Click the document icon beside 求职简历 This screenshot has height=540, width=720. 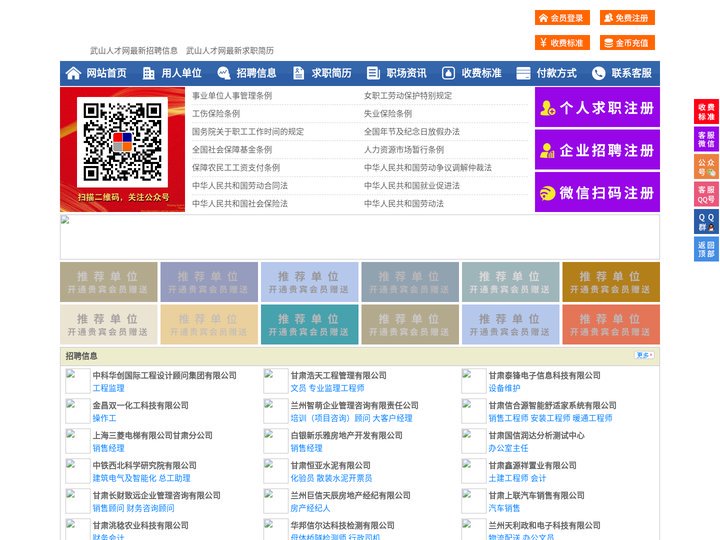[298, 73]
